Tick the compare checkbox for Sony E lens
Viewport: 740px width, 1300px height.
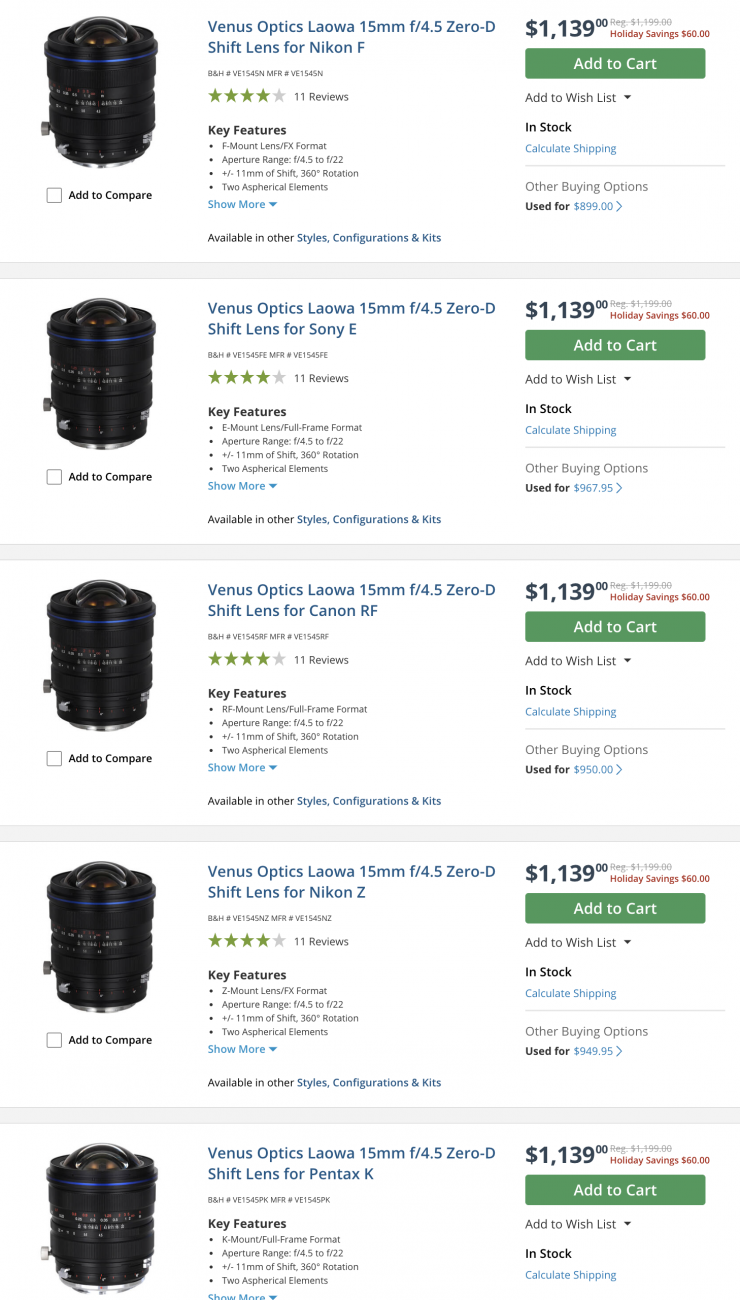(x=54, y=478)
